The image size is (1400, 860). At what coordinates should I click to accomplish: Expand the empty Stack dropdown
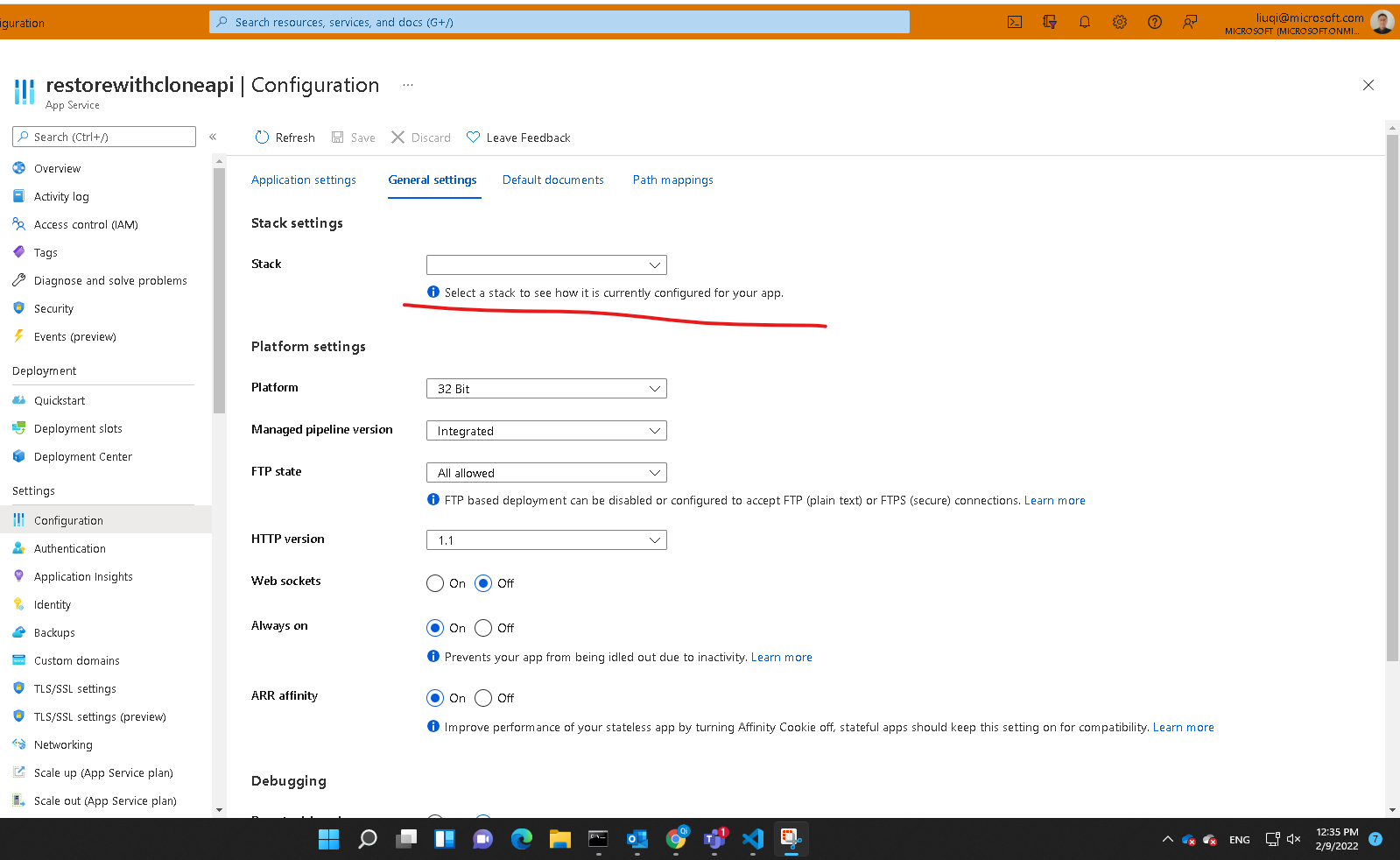(546, 264)
